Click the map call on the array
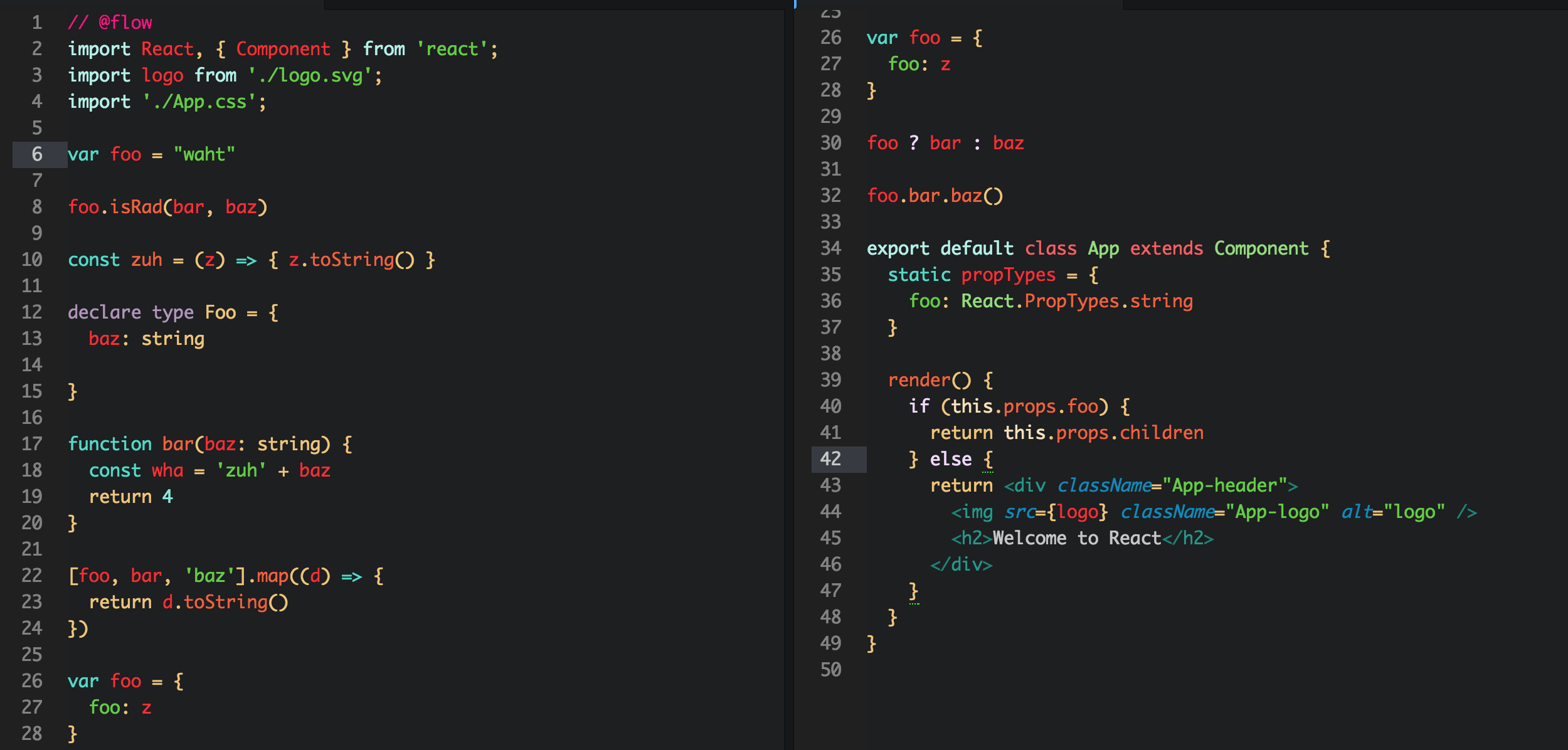Viewport: 1568px width, 750px height. [272, 576]
